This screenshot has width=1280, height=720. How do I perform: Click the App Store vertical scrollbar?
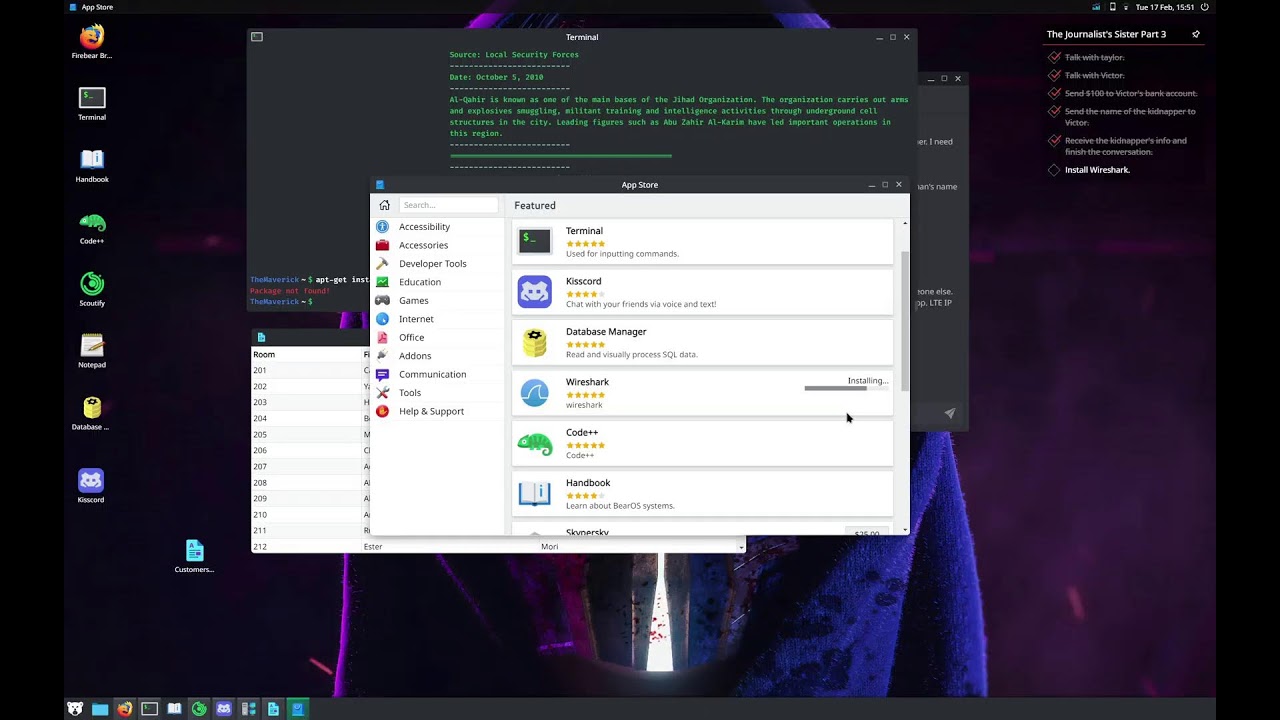click(905, 321)
